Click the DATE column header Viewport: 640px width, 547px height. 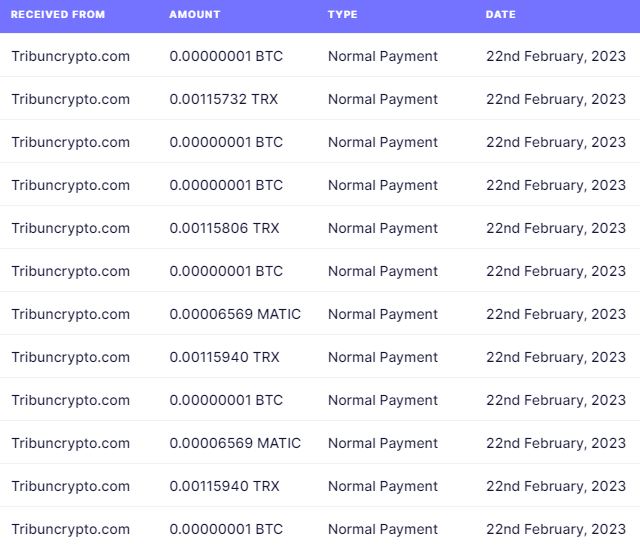click(x=500, y=14)
